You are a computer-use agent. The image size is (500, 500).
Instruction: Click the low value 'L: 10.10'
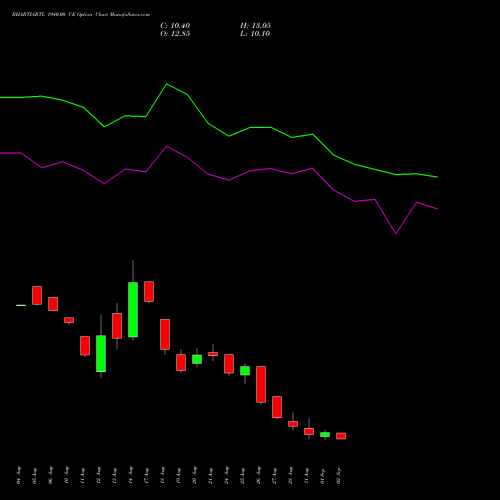pyautogui.click(x=255, y=34)
